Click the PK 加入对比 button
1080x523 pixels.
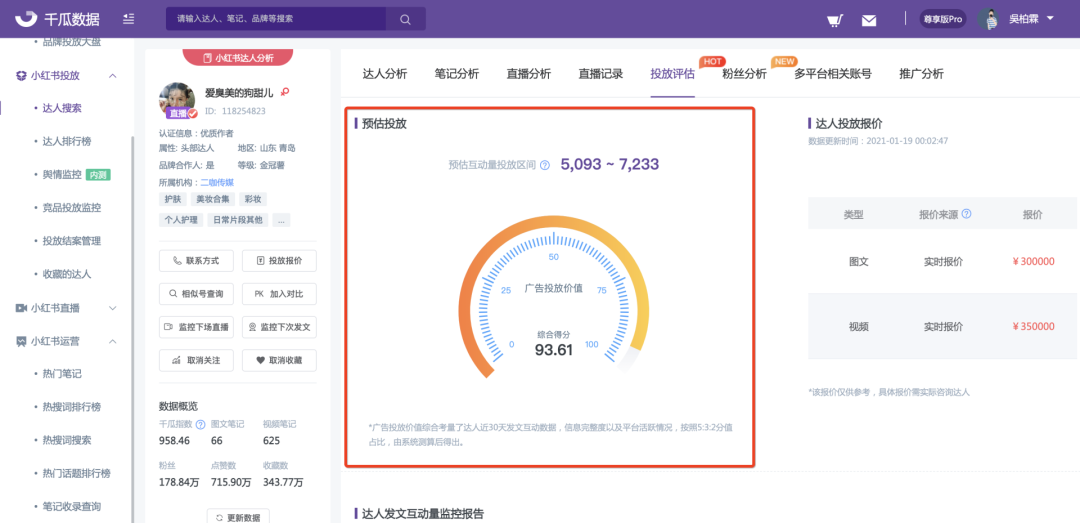point(279,294)
